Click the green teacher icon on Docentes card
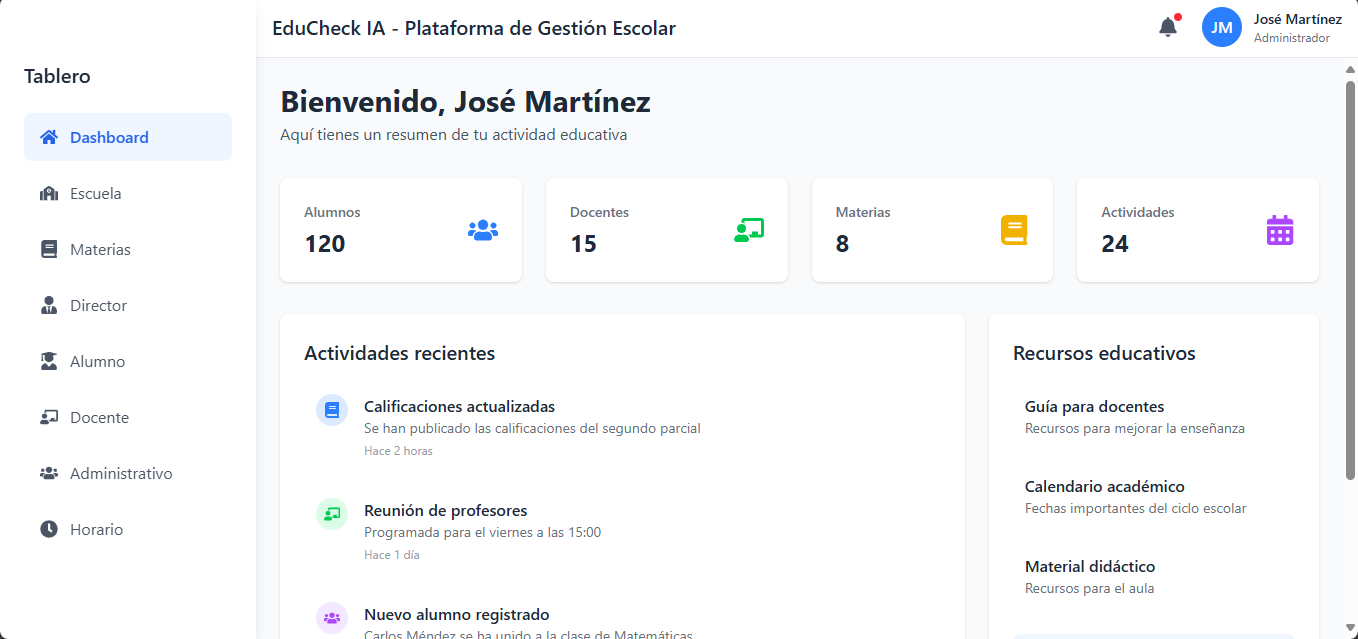The image size is (1358, 639). pos(749,230)
